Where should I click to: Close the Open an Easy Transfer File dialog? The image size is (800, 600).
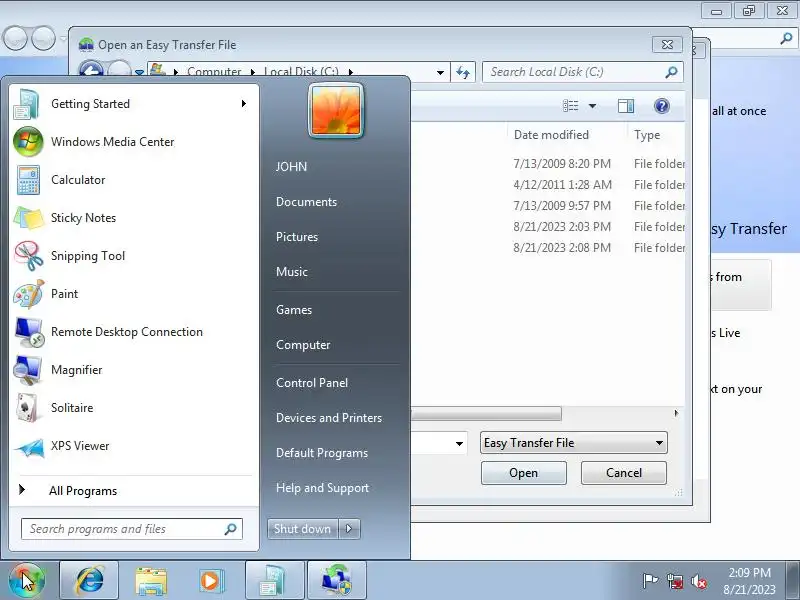[667, 44]
